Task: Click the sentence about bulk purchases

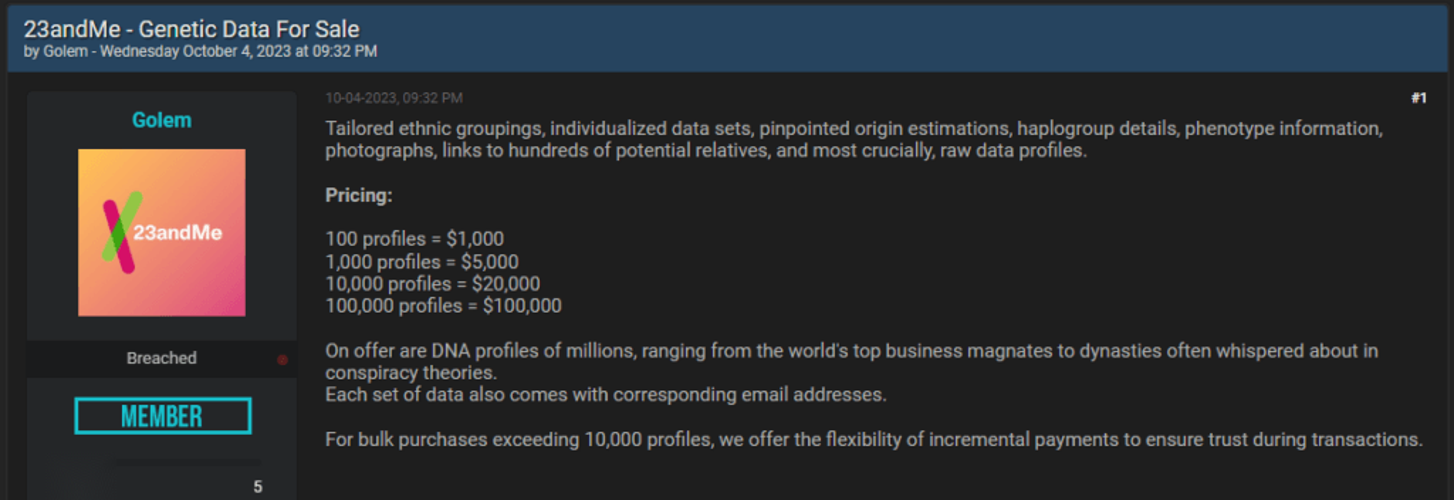Action: [873, 439]
